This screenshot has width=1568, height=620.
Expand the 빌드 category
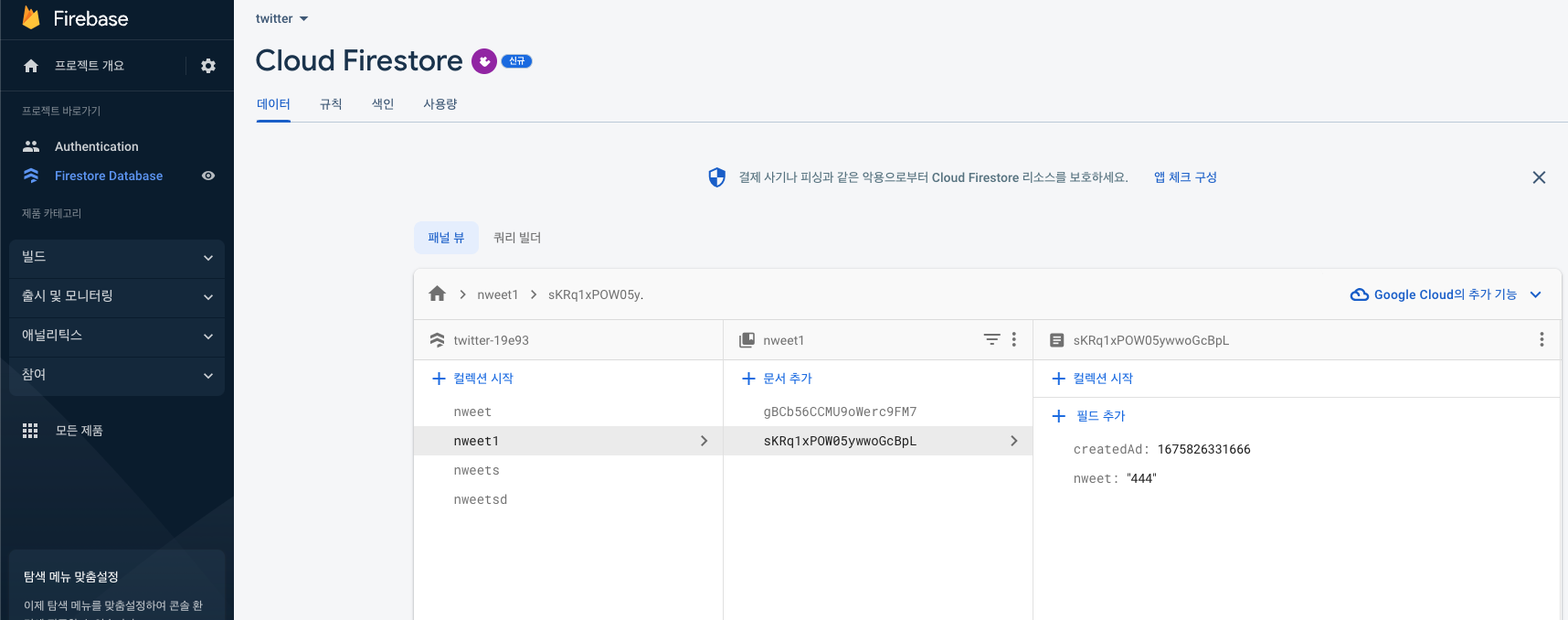[x=117, y=258]
